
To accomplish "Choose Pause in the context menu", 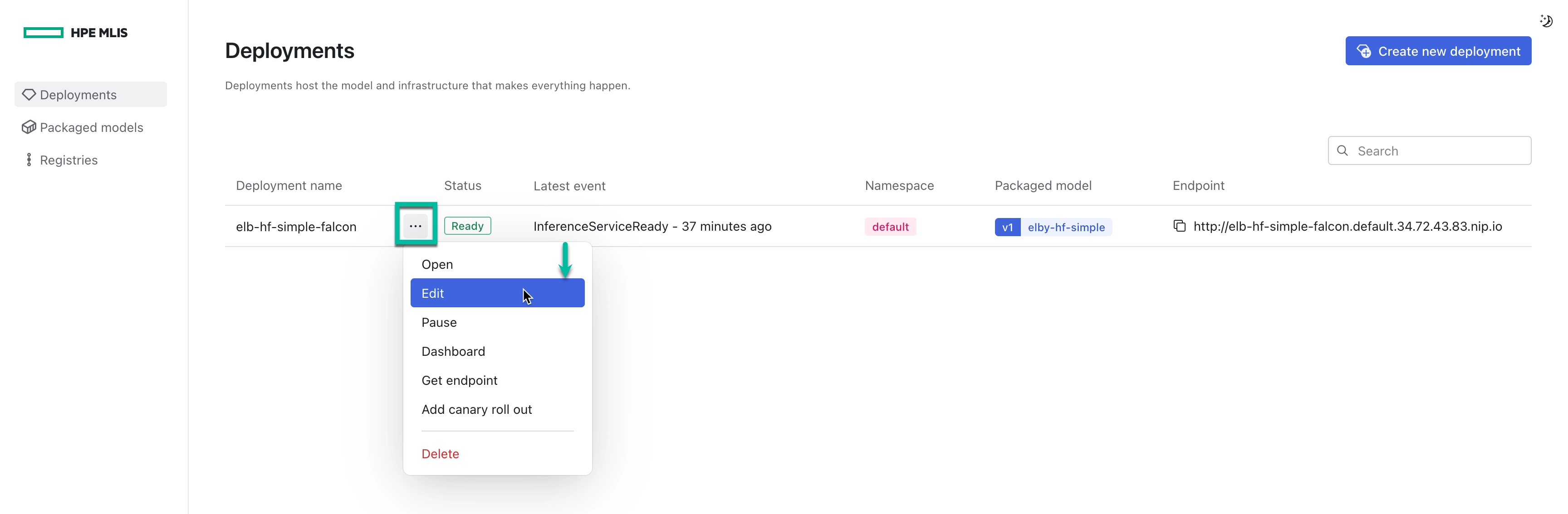I will 497,322.
